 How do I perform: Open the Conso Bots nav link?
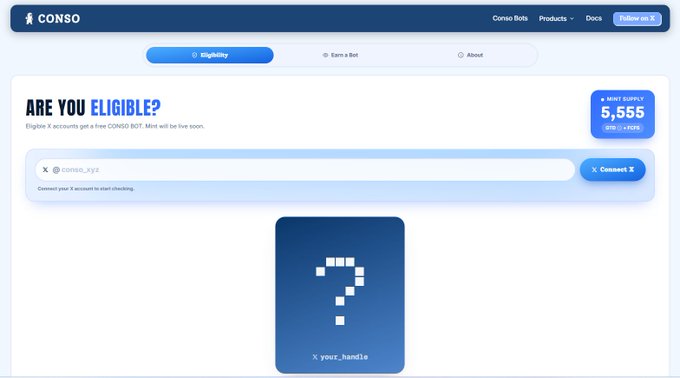[x=510, y=18]
